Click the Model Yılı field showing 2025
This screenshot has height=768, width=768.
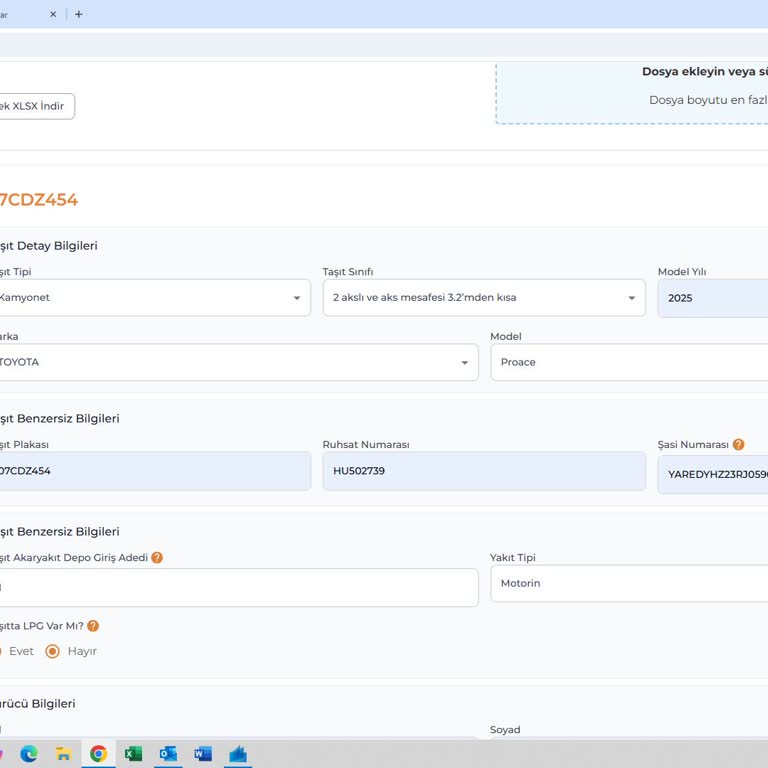[x=712, y=298]
